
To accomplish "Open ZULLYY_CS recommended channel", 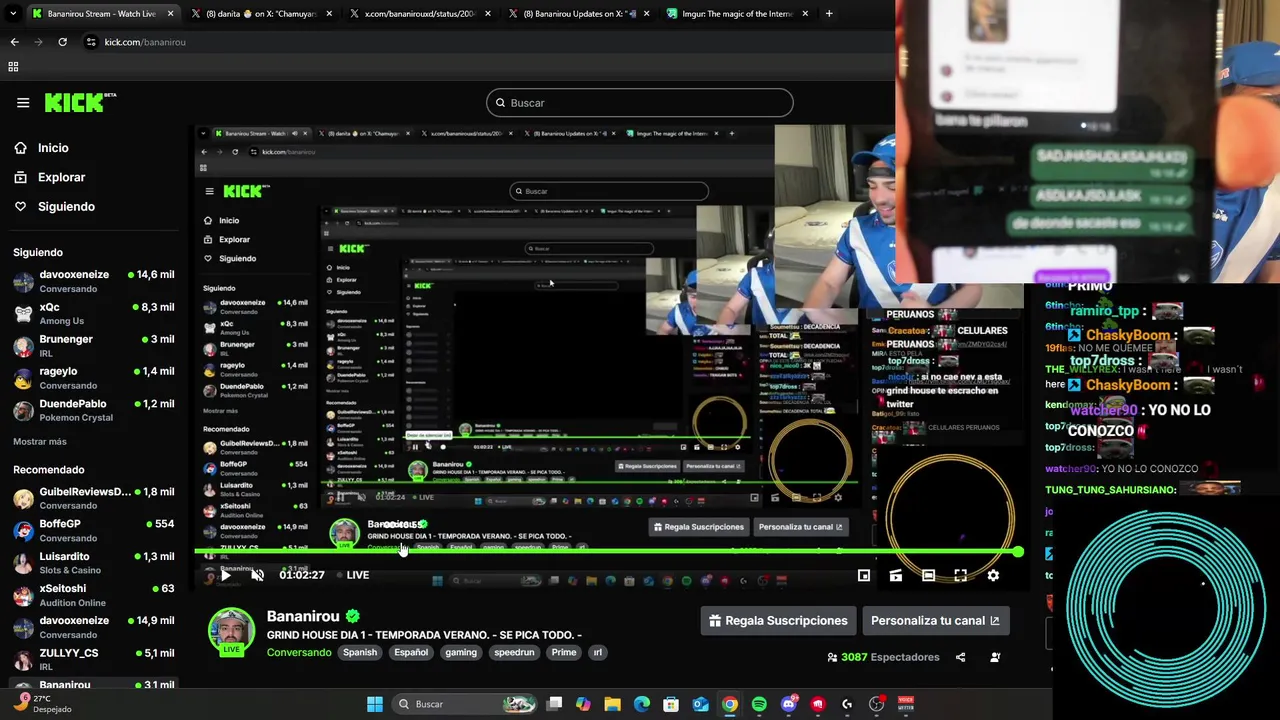I will click(x=92, y=659).
